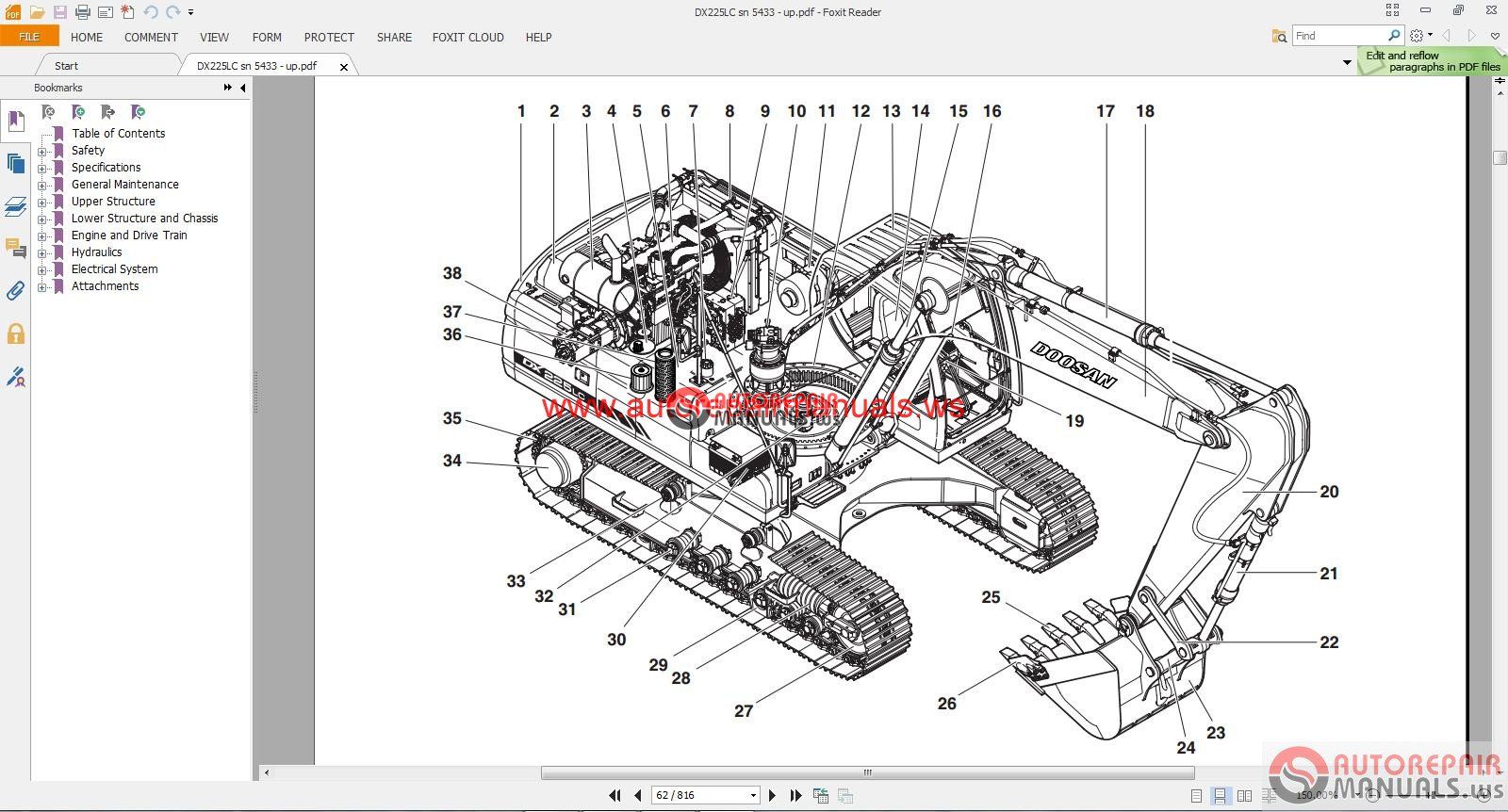Viewport: 1508px width, 812px height.
Task: Open the SHARE ribbon tab
Action: (394, 38)
